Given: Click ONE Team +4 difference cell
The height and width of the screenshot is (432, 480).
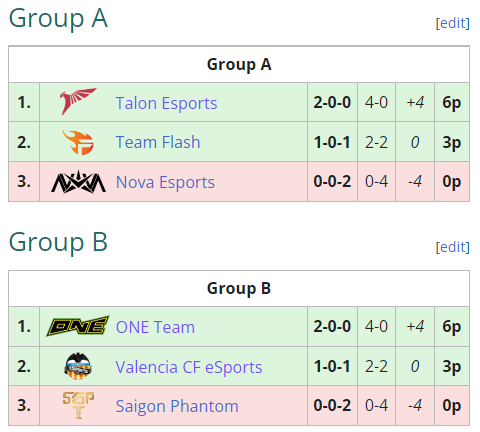Looking at the screenshot, I should 415,326.
